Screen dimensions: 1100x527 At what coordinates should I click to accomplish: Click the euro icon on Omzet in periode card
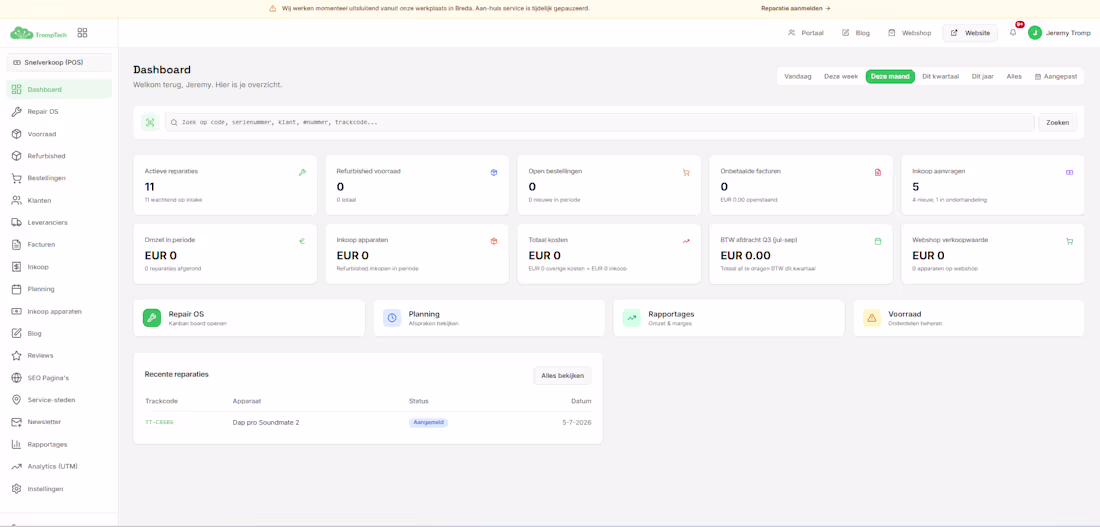(302, 241)
